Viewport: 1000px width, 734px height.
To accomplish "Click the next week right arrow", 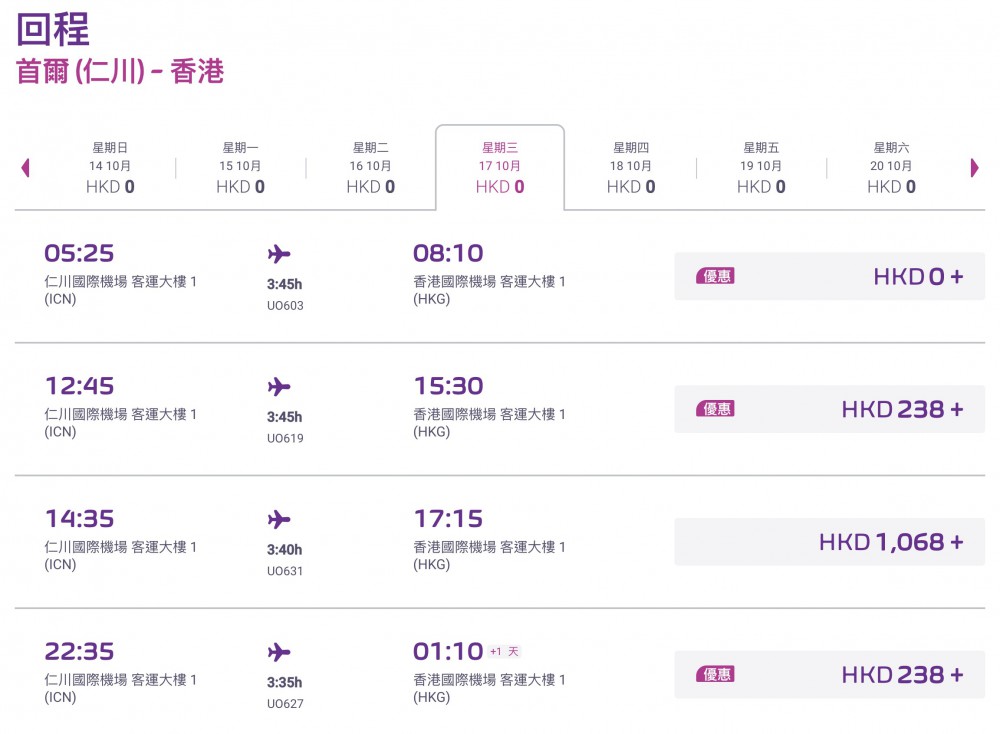I will (974, 168).
